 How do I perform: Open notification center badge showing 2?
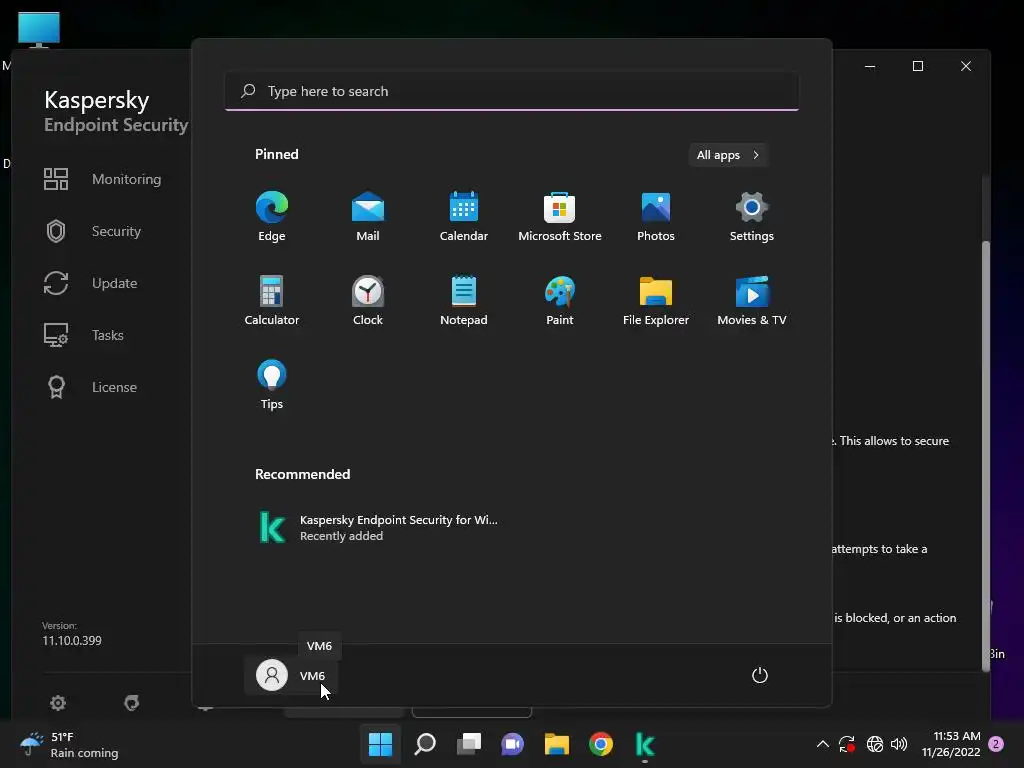(x=996, y=744)
